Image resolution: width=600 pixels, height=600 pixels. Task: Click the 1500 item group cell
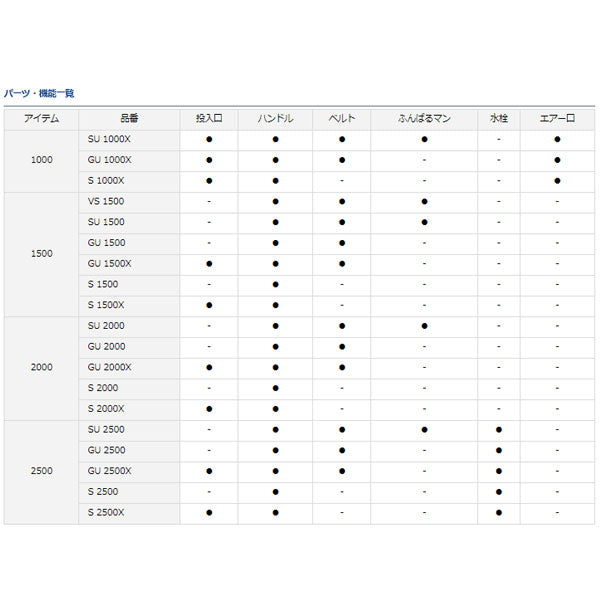click(x=41, y=254)
